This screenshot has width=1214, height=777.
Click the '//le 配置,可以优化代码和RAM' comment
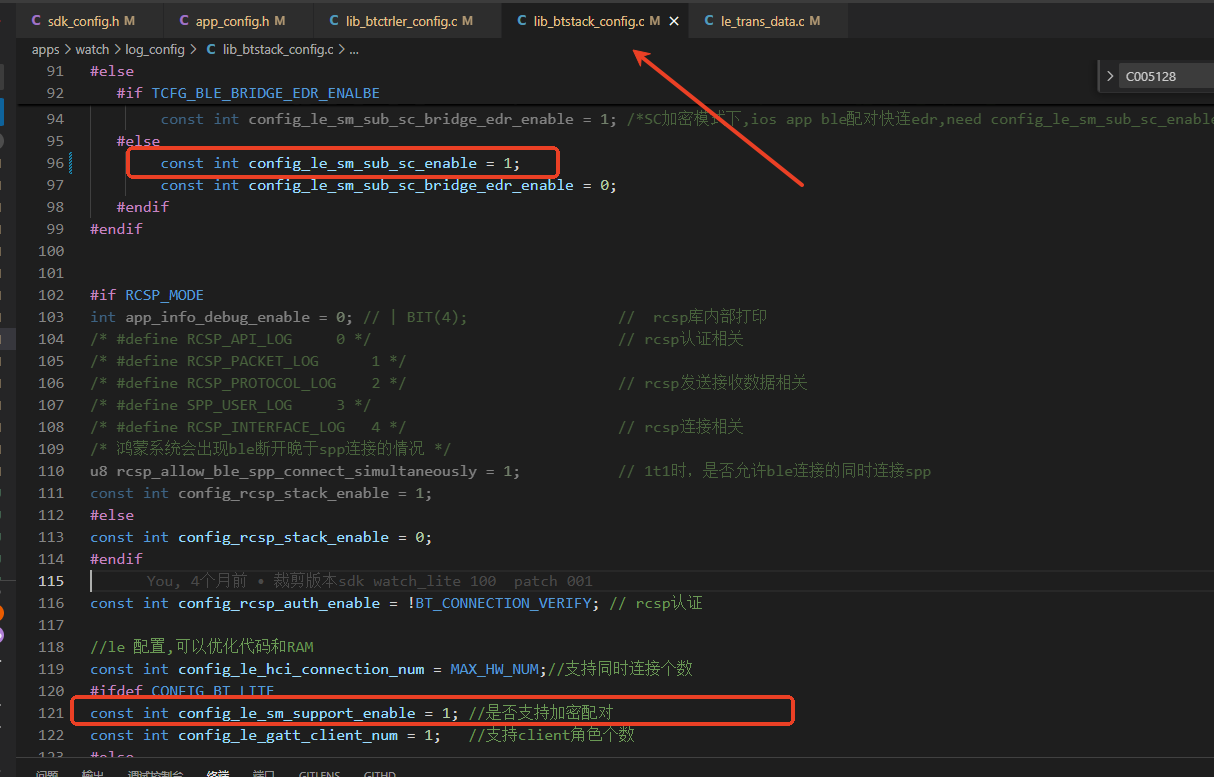pyautogui.click(x=202, y=647)
